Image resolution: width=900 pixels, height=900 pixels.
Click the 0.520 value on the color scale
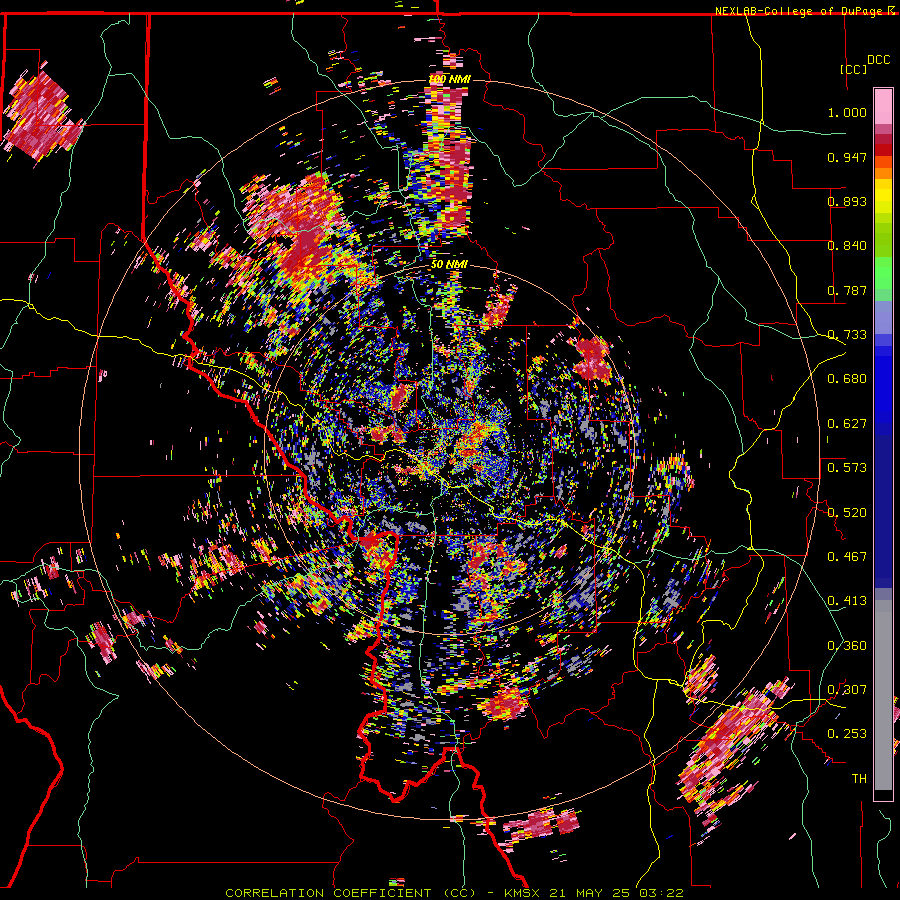[x=847, y=513]
